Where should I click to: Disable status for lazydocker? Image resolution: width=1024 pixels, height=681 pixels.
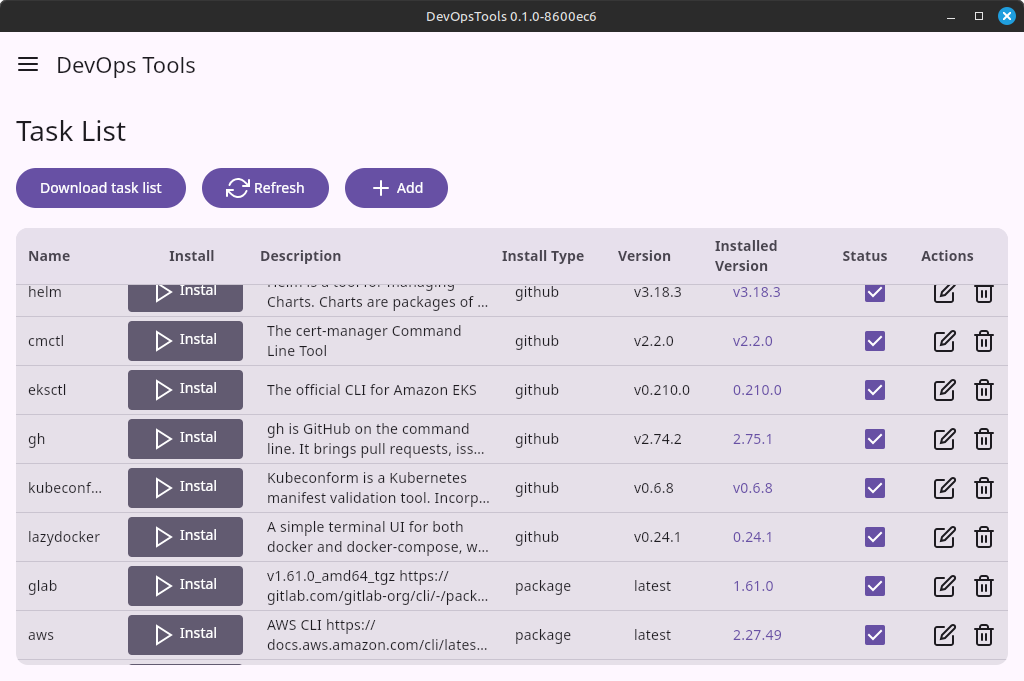tap(875, 537)
